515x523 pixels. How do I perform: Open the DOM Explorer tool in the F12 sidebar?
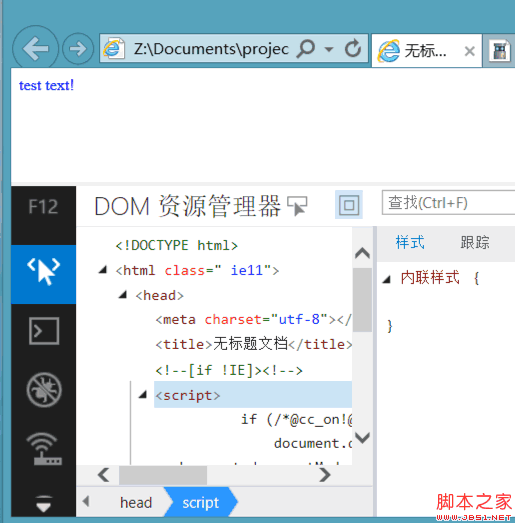click(x=44, y=274)
